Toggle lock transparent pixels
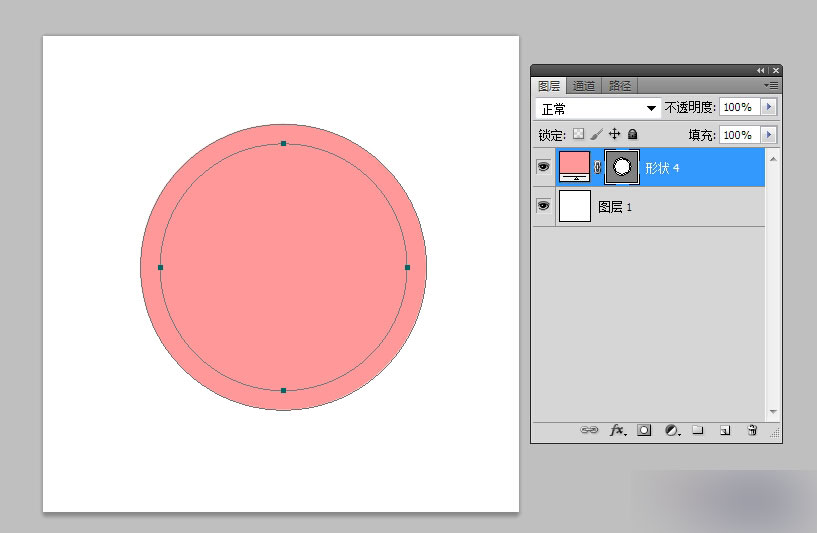 pos(578,134)
